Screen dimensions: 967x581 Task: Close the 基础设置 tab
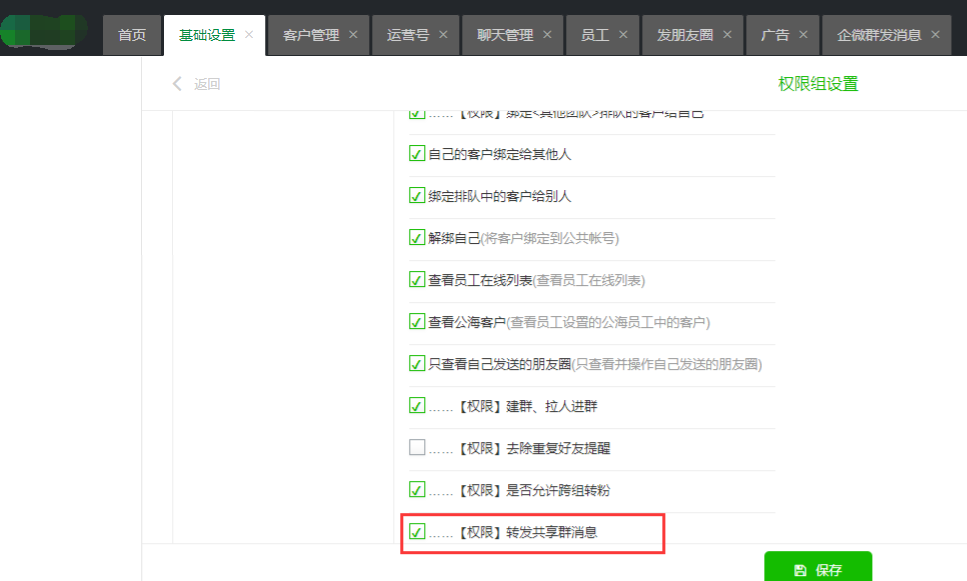click(x=249, y=35)
